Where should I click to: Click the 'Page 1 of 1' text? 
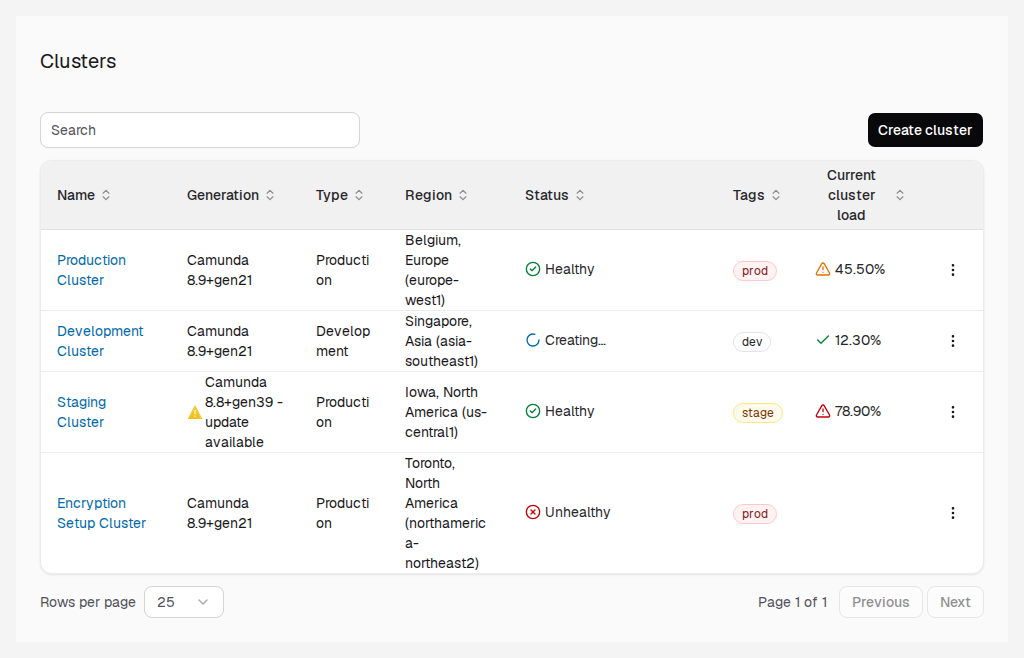point(793,603)
